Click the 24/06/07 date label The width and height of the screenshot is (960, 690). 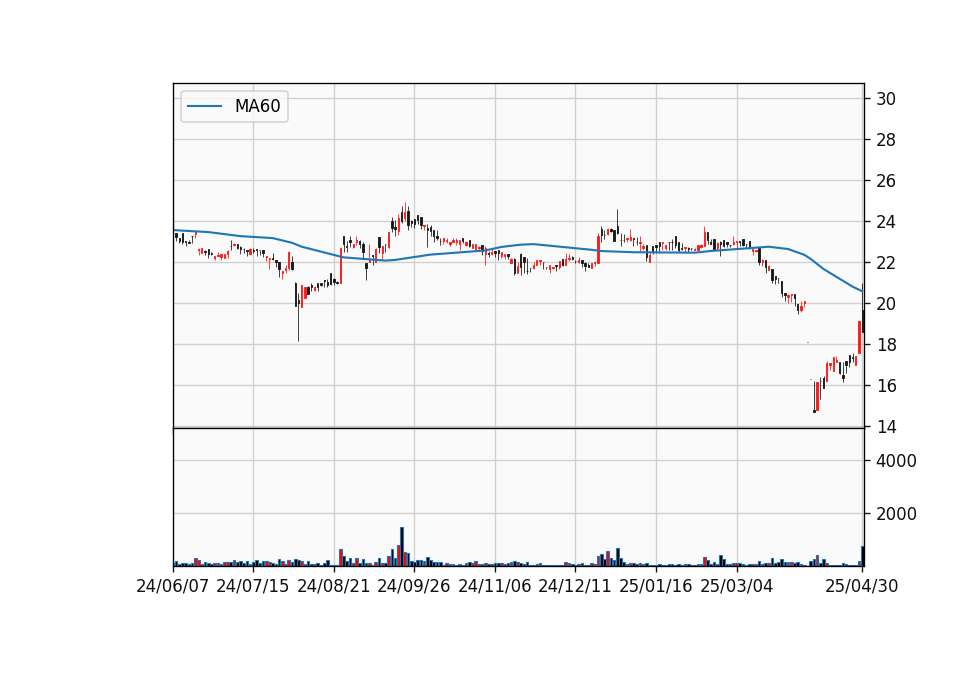point(173,586)
